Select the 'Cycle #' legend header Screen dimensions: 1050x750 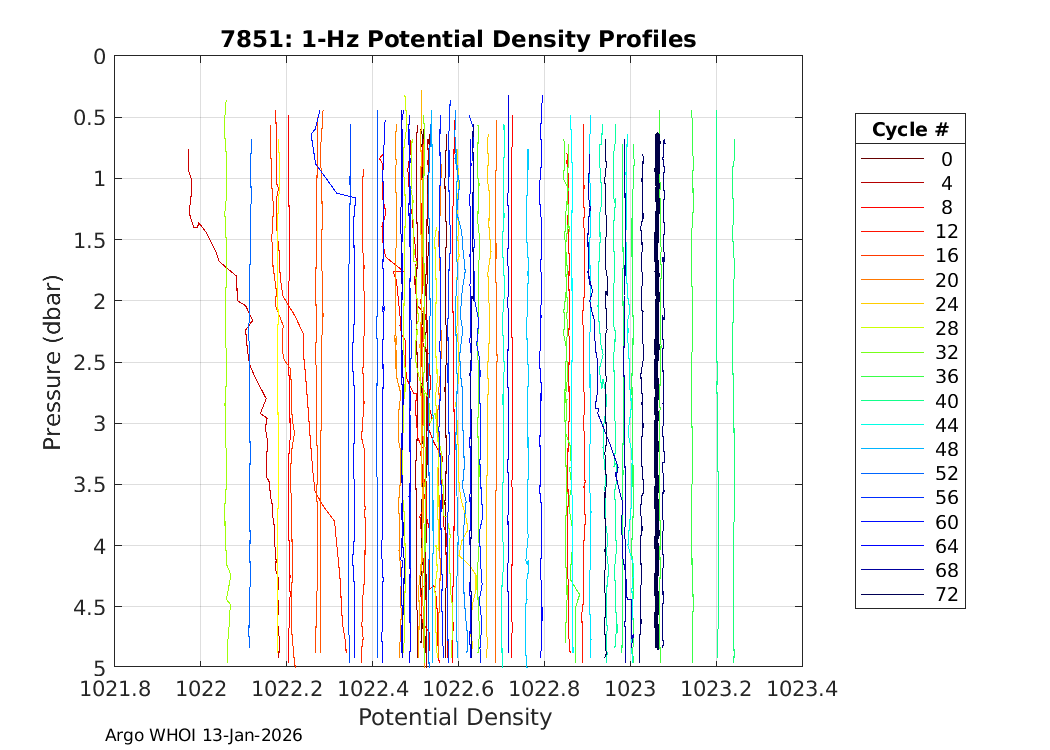909,130
